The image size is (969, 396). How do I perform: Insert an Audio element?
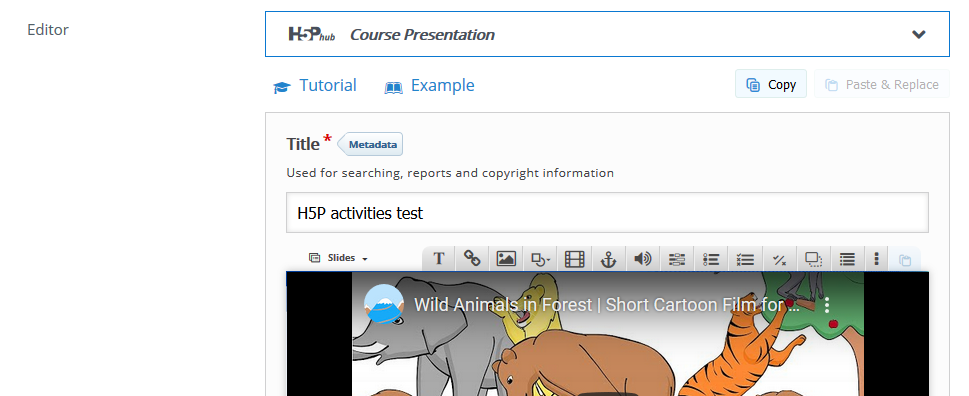[643, 258]
